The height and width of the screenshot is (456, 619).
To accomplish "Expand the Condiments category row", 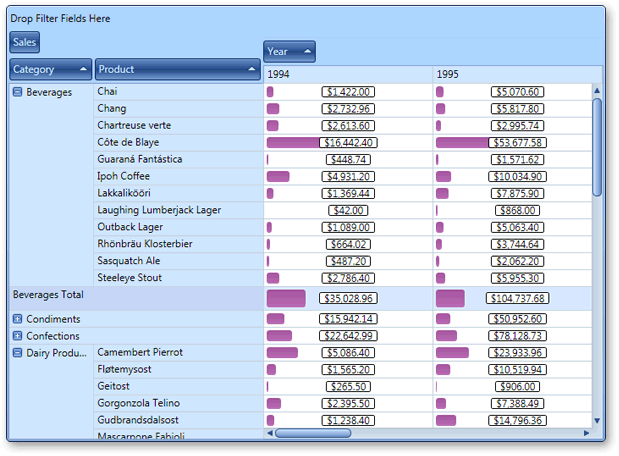I will (17, 319).
